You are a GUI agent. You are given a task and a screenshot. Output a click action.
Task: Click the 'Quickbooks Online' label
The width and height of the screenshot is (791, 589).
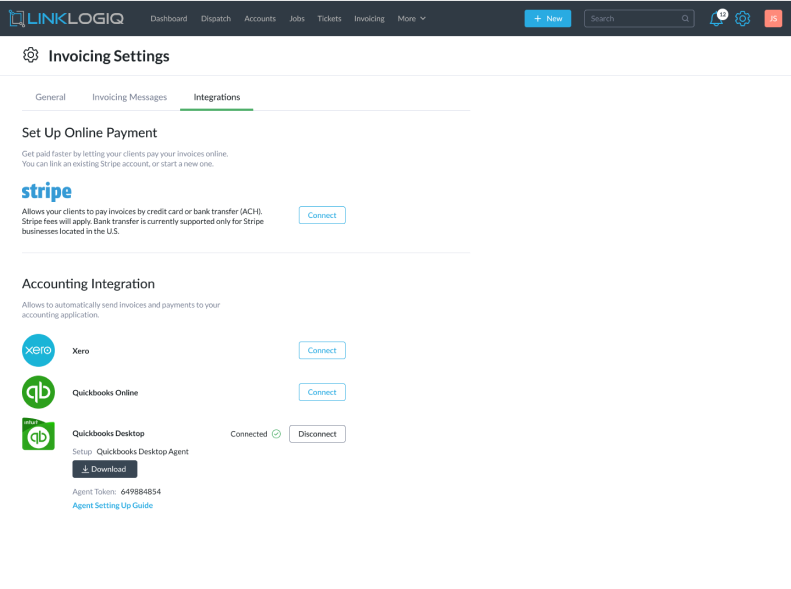[105, 392]
